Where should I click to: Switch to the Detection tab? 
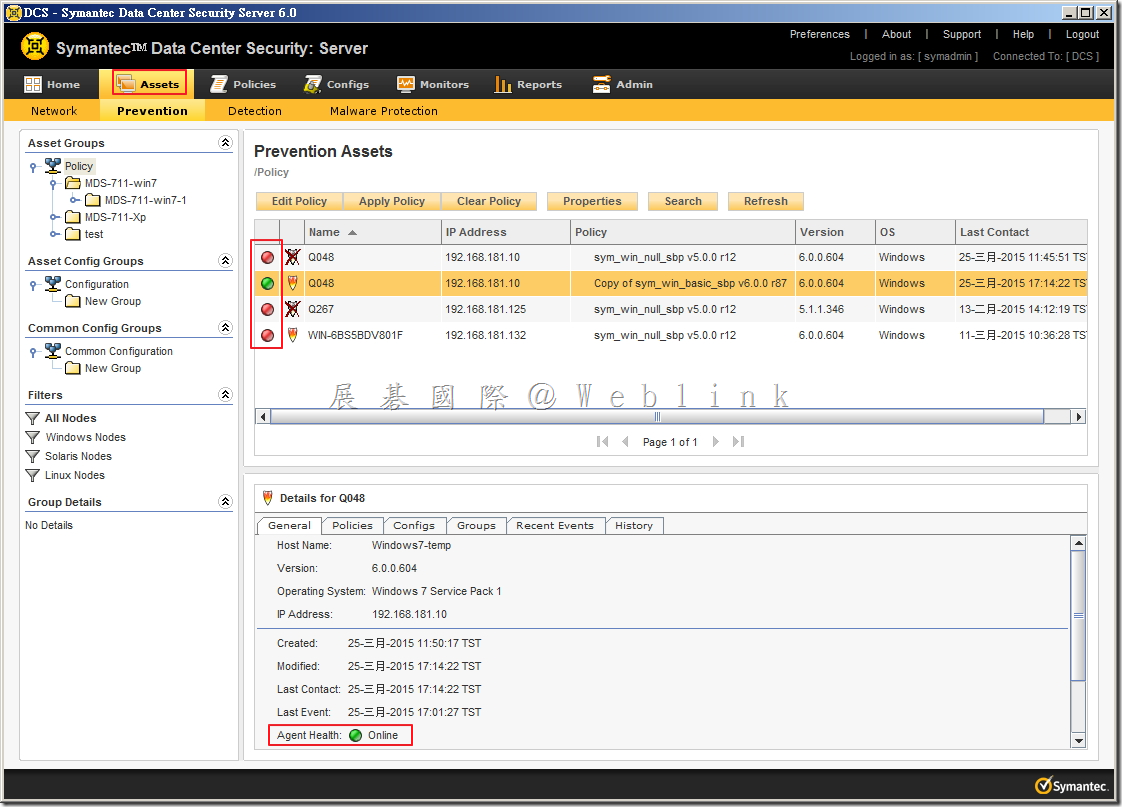click(x=254, y=111)
